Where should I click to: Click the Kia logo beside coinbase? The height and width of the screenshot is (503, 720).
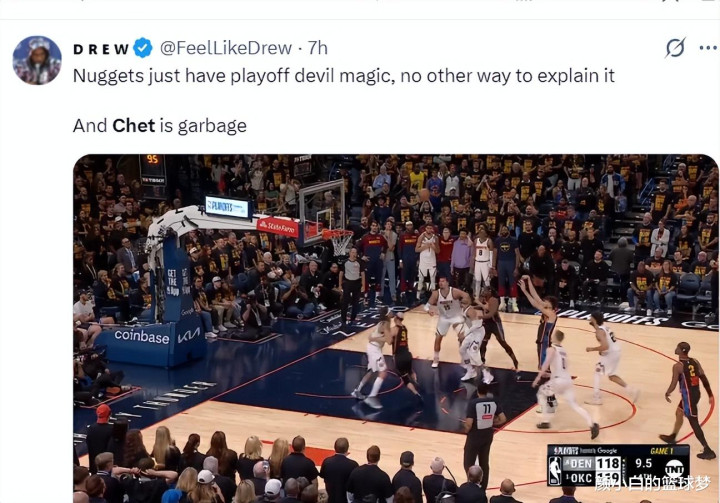(x=189, y=336)
